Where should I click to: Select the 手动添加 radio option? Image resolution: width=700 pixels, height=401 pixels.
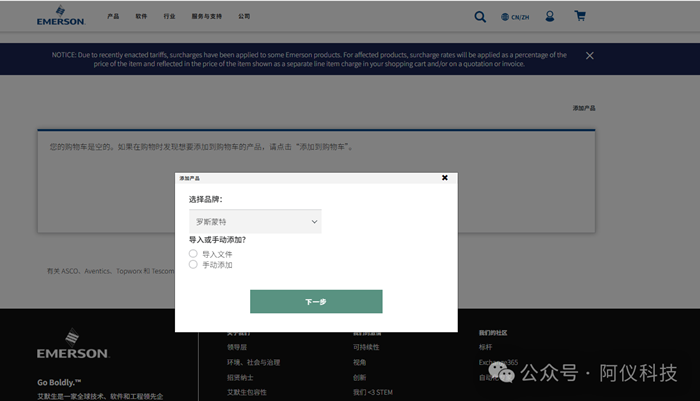(x=193, y=265)
